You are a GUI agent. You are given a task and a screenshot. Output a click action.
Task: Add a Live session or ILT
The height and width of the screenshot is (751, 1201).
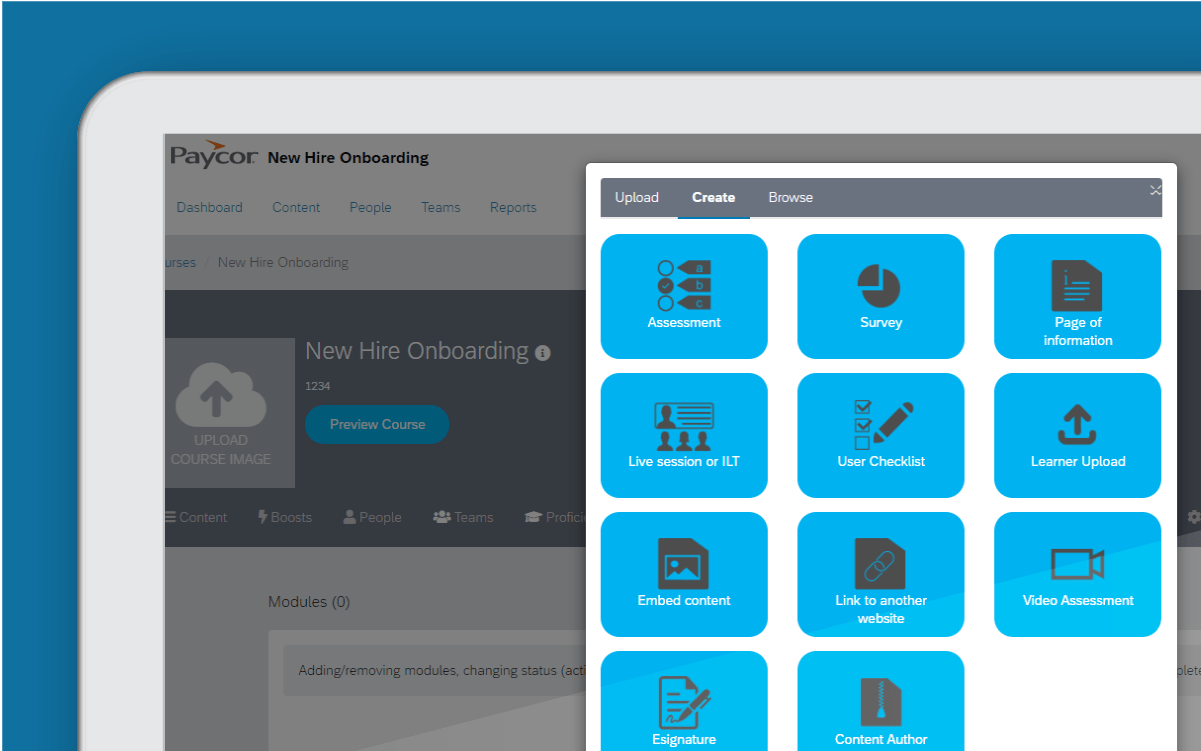click(684, 435)
